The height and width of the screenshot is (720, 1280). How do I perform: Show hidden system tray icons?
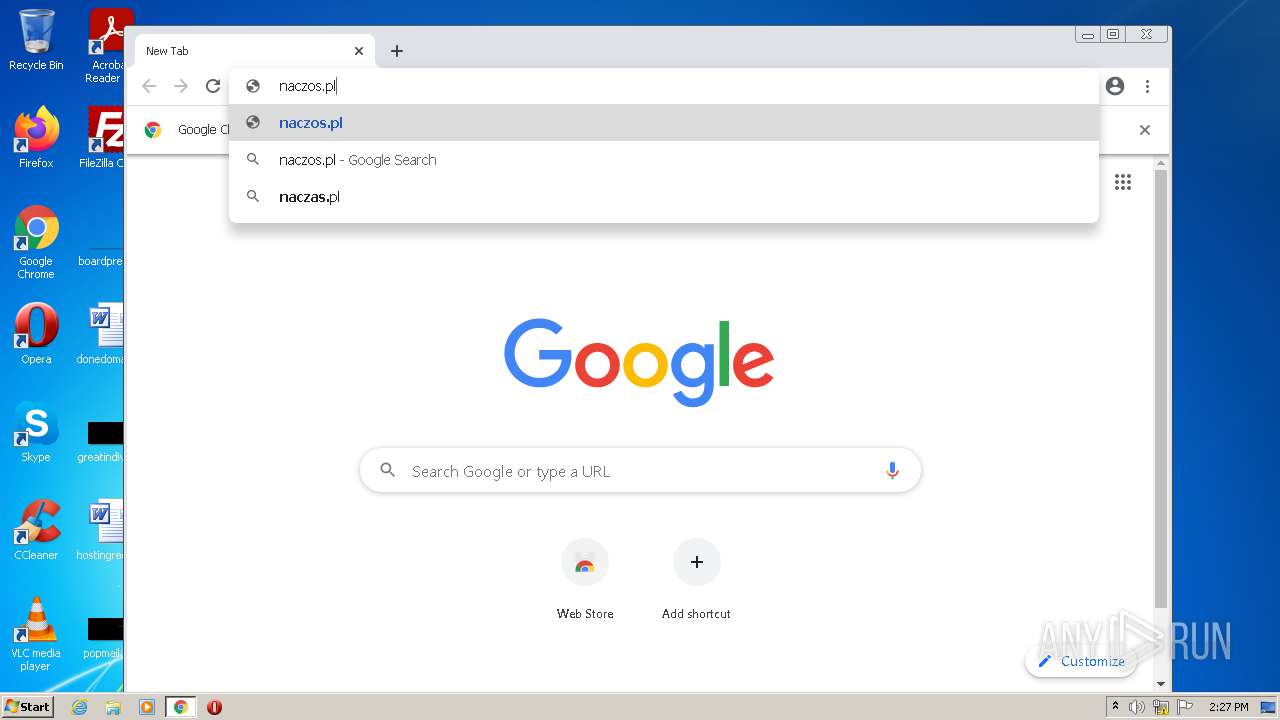(x=1115, y=707)
